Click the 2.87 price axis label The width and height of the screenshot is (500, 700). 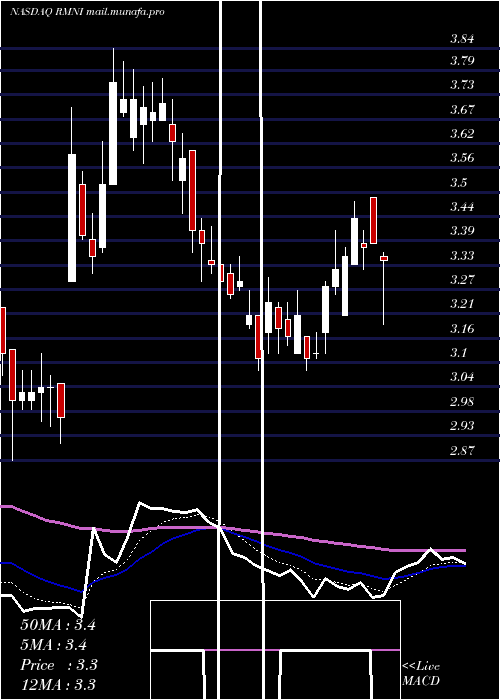[x=462, y=450]
